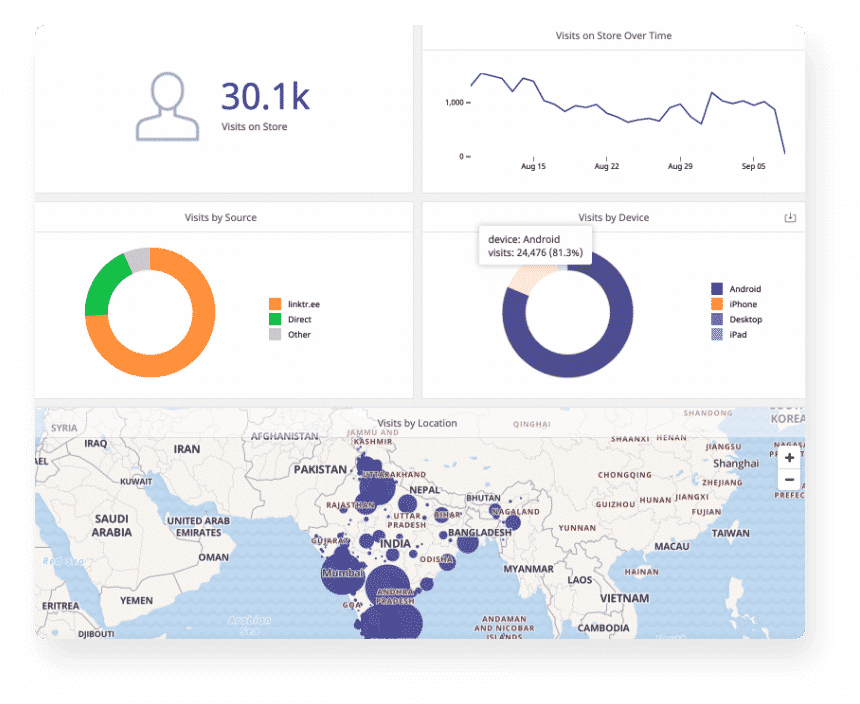
Task: Click the large Andhra Pradesh map bubble
Action: (x=392, y=592)
